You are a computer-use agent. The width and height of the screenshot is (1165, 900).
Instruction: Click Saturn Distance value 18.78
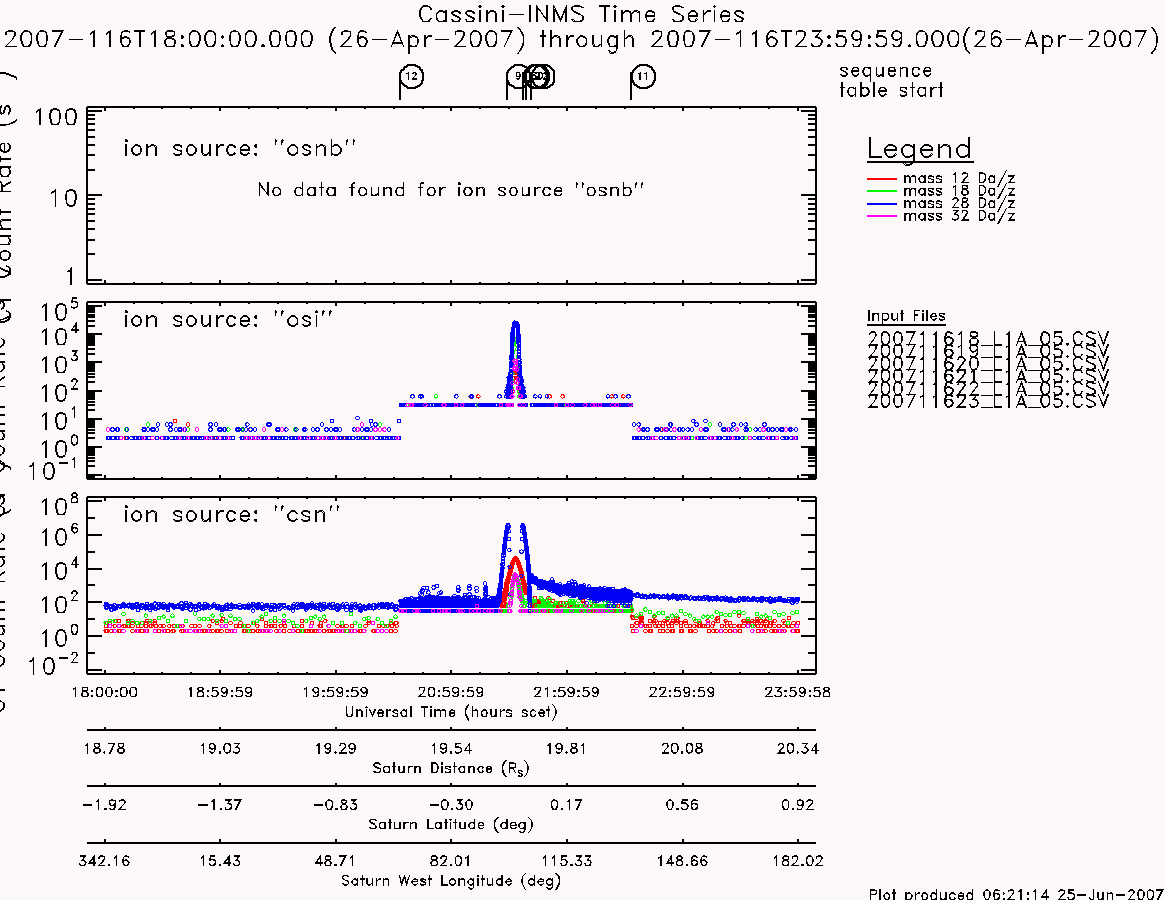point(104,748)
